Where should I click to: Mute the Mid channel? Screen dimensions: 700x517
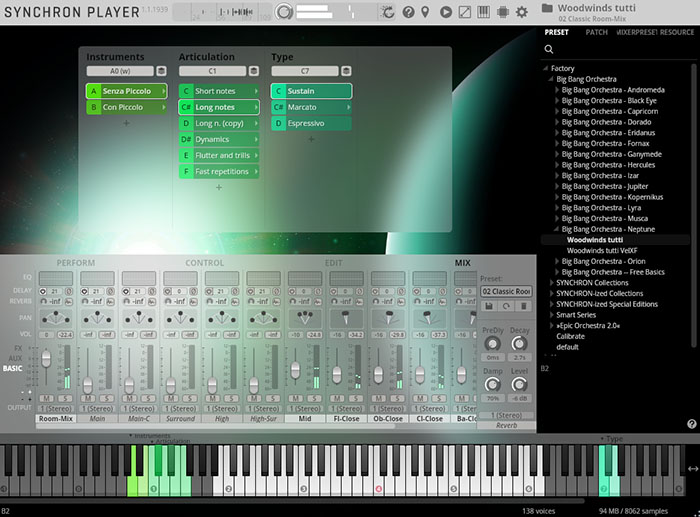coord(296,398)
